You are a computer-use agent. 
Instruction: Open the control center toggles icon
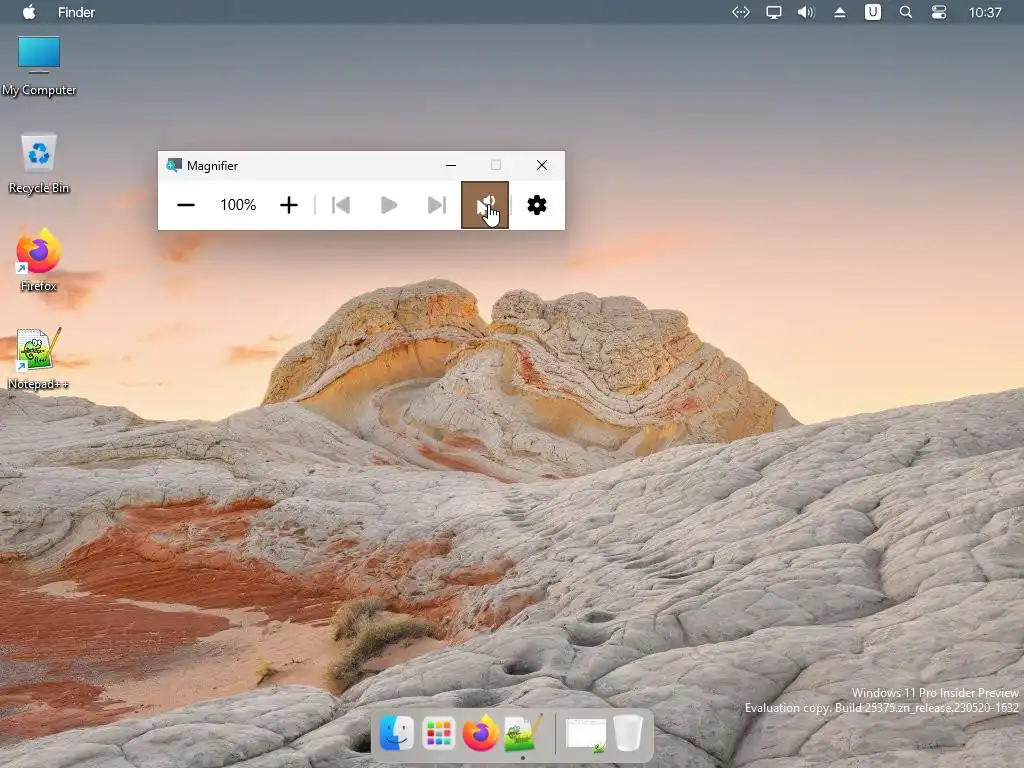pos(939,12)
